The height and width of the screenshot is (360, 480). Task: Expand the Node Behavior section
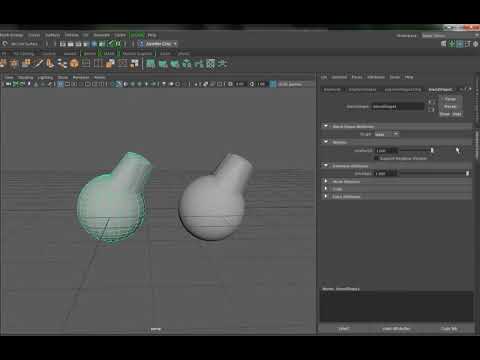[x=326, y=181]
